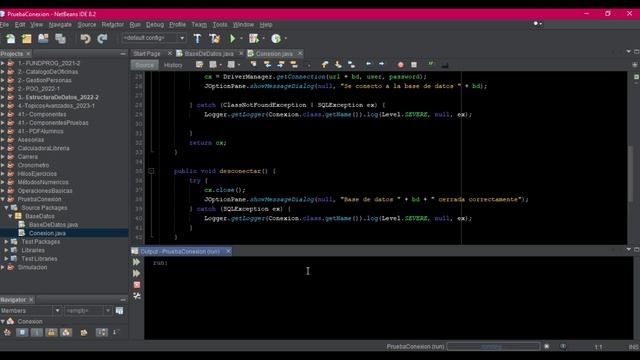Screen dimensions: 640x360
Task: Click the Output Settings wrench icon
Action: click(137, 296)
